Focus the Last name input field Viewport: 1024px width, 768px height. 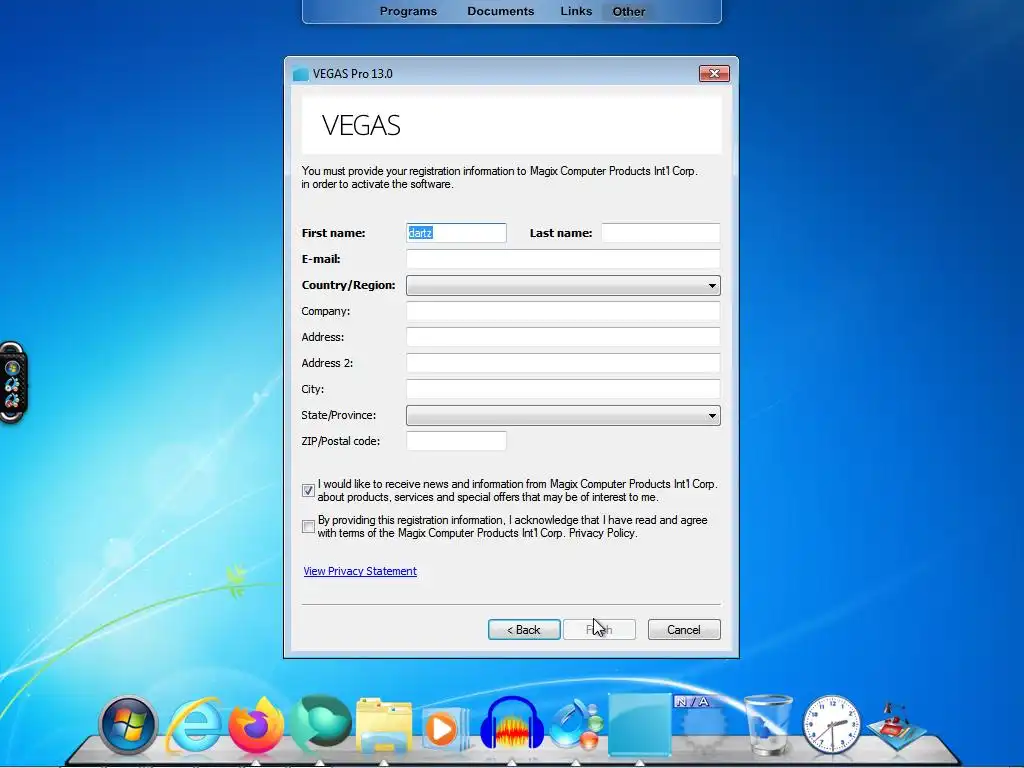pyautogui.click(x=660, y=233)
